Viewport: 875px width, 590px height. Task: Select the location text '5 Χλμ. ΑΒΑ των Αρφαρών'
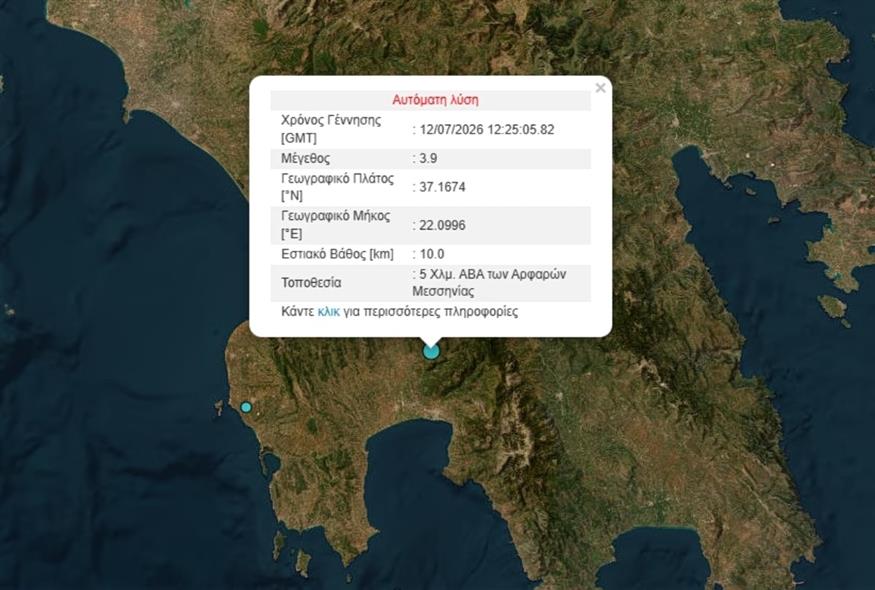pyautogui.click(x=493, y=274)
